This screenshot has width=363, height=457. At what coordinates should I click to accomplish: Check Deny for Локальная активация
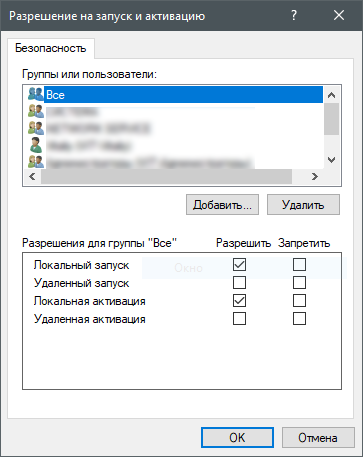299,301
